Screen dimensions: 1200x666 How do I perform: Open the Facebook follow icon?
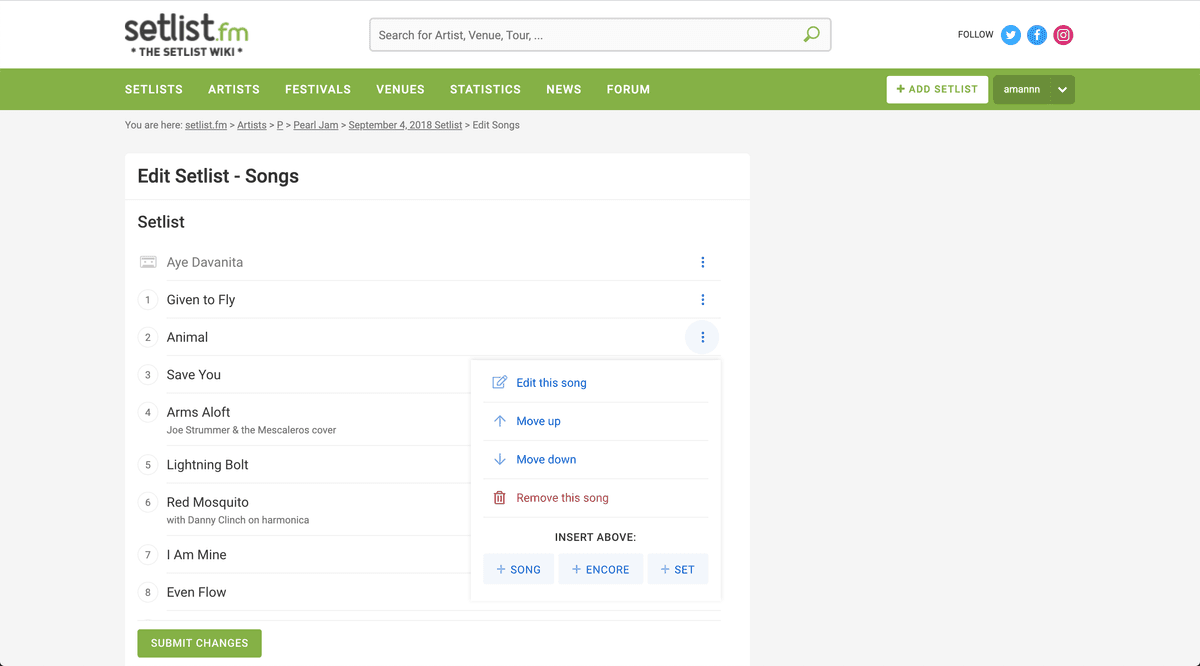point(1037,35)
